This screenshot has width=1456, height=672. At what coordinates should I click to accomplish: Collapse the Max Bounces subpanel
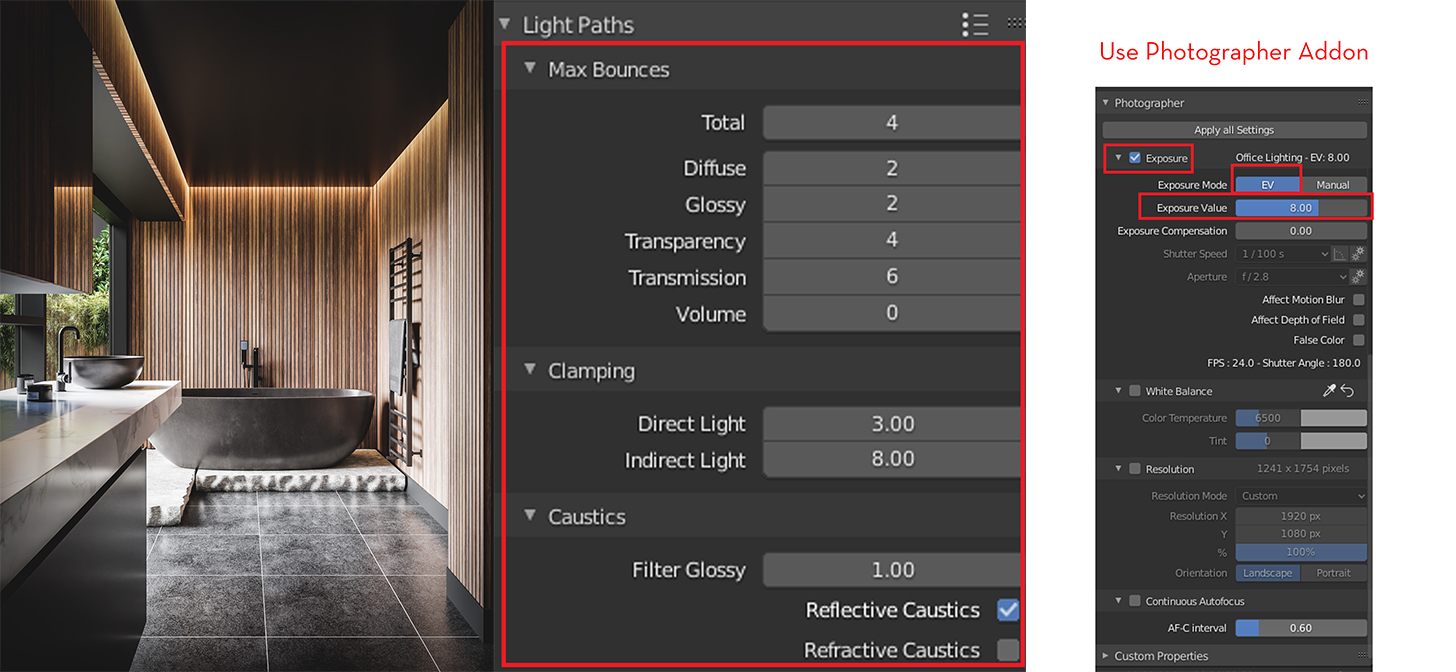pos(530,69)
